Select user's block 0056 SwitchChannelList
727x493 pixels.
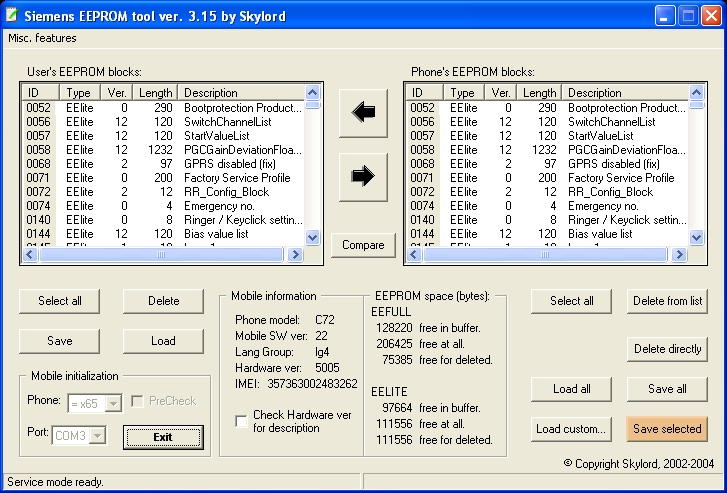163,122
